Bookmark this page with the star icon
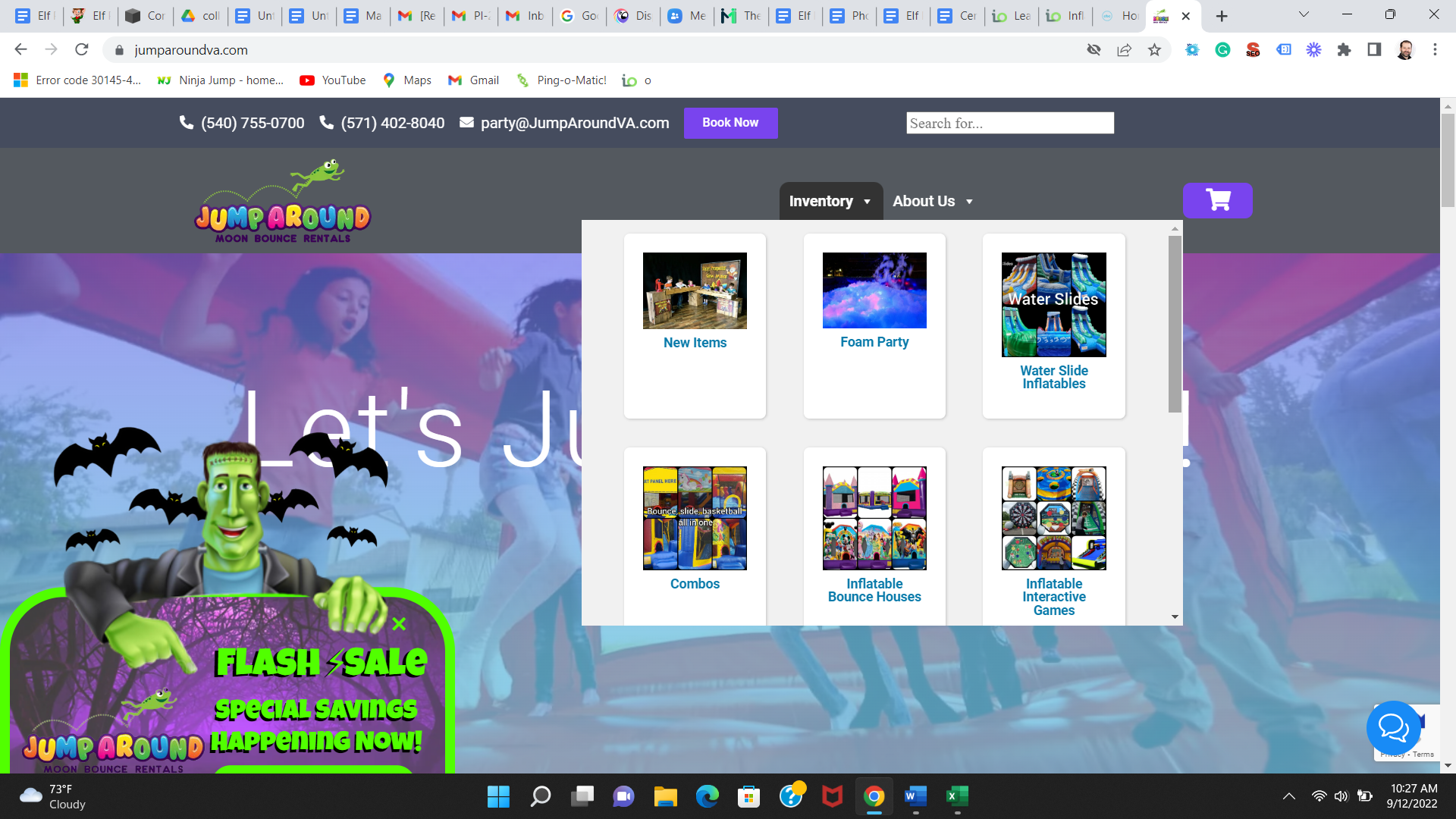Image resolution: width=1456 pixels, height=819 pixels. (x=1154, y=50)
